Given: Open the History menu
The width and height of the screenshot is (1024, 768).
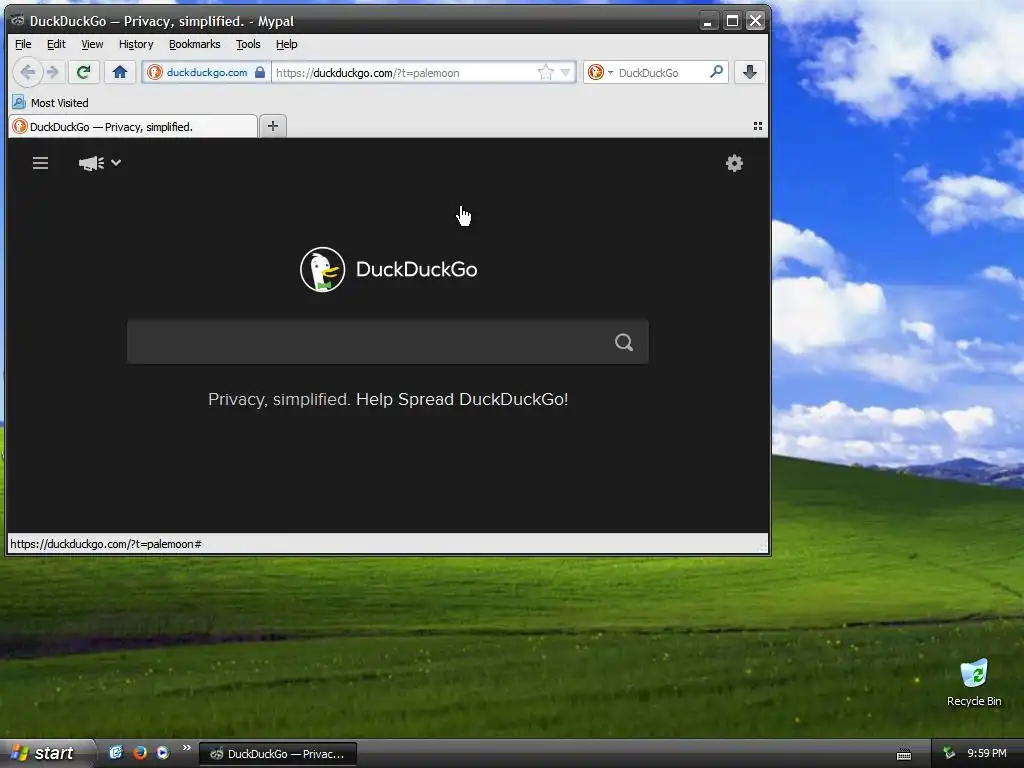Looking at the screenshot, I should coord(136,44).
